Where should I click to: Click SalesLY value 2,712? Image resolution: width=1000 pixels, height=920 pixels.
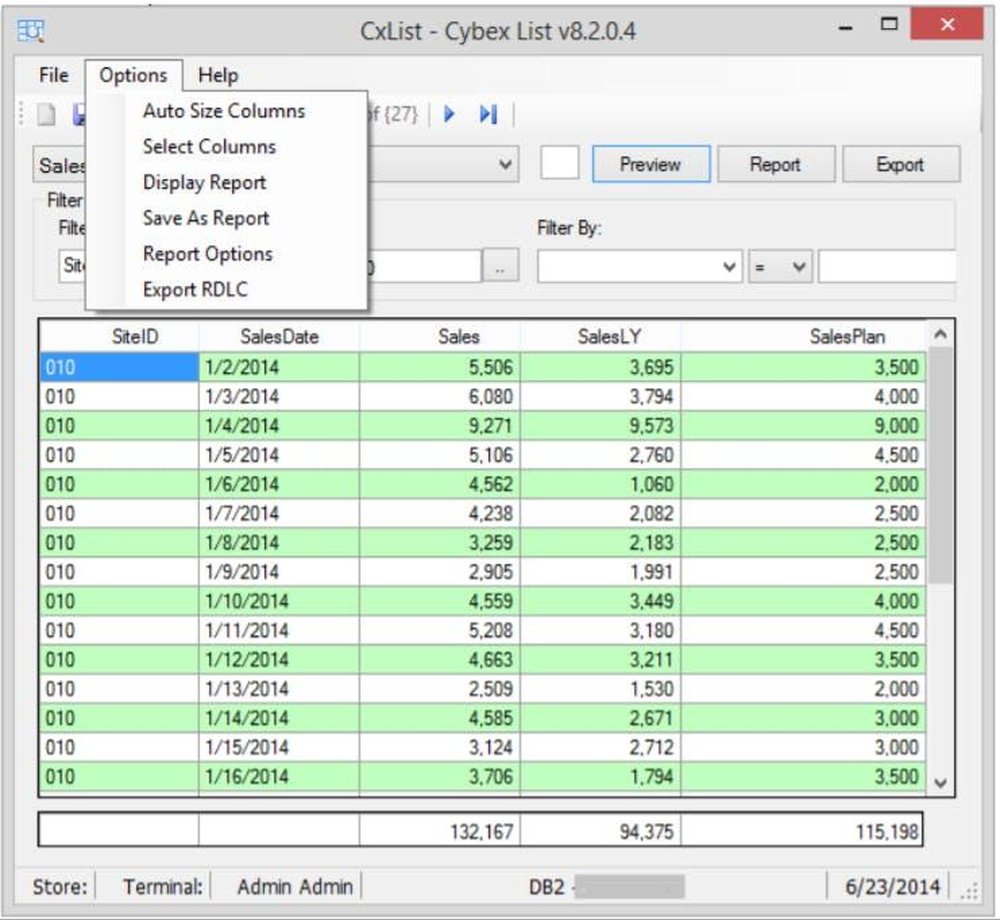(x=601, y=748)
